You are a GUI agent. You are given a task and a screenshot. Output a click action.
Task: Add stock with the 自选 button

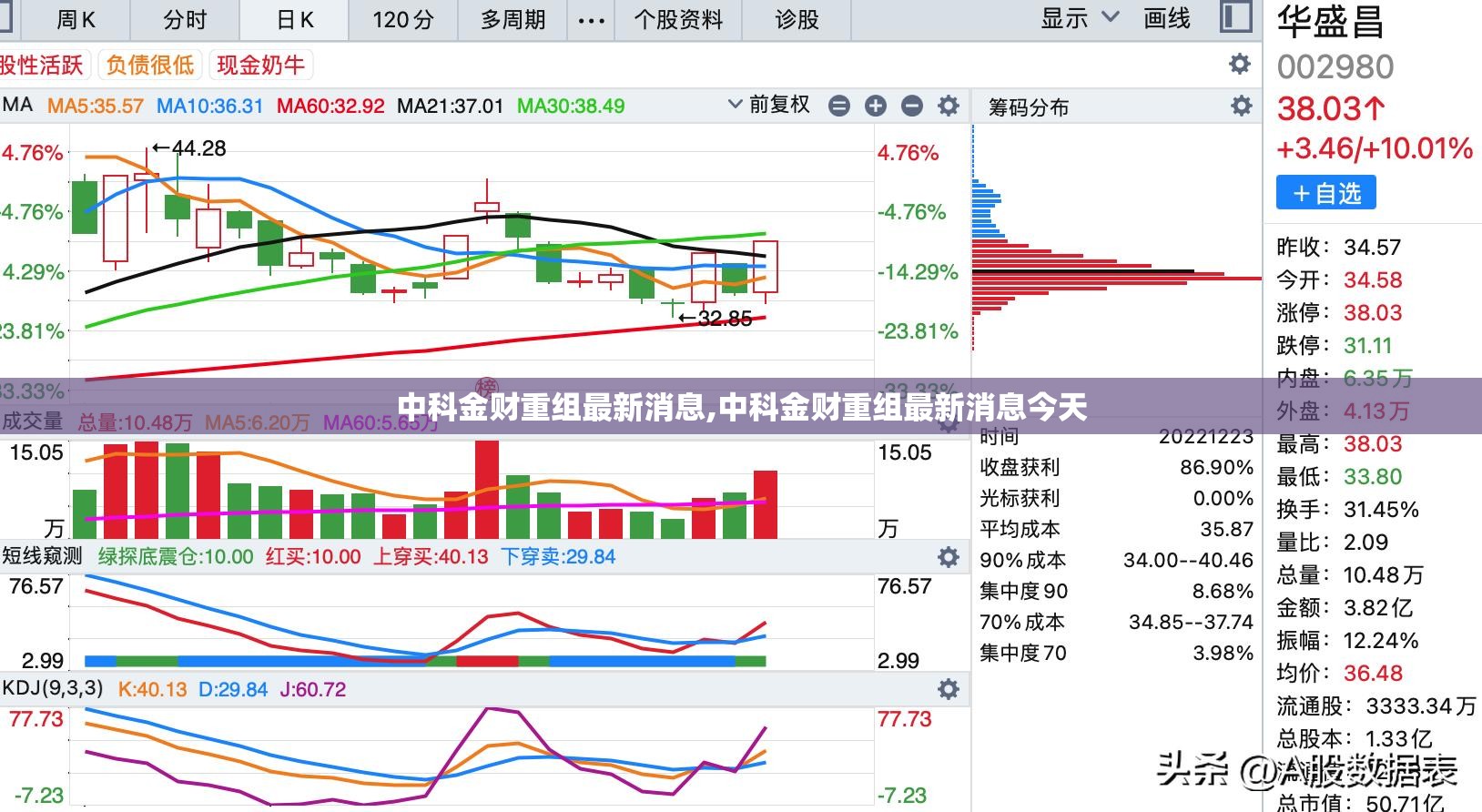click(1326, 193)
